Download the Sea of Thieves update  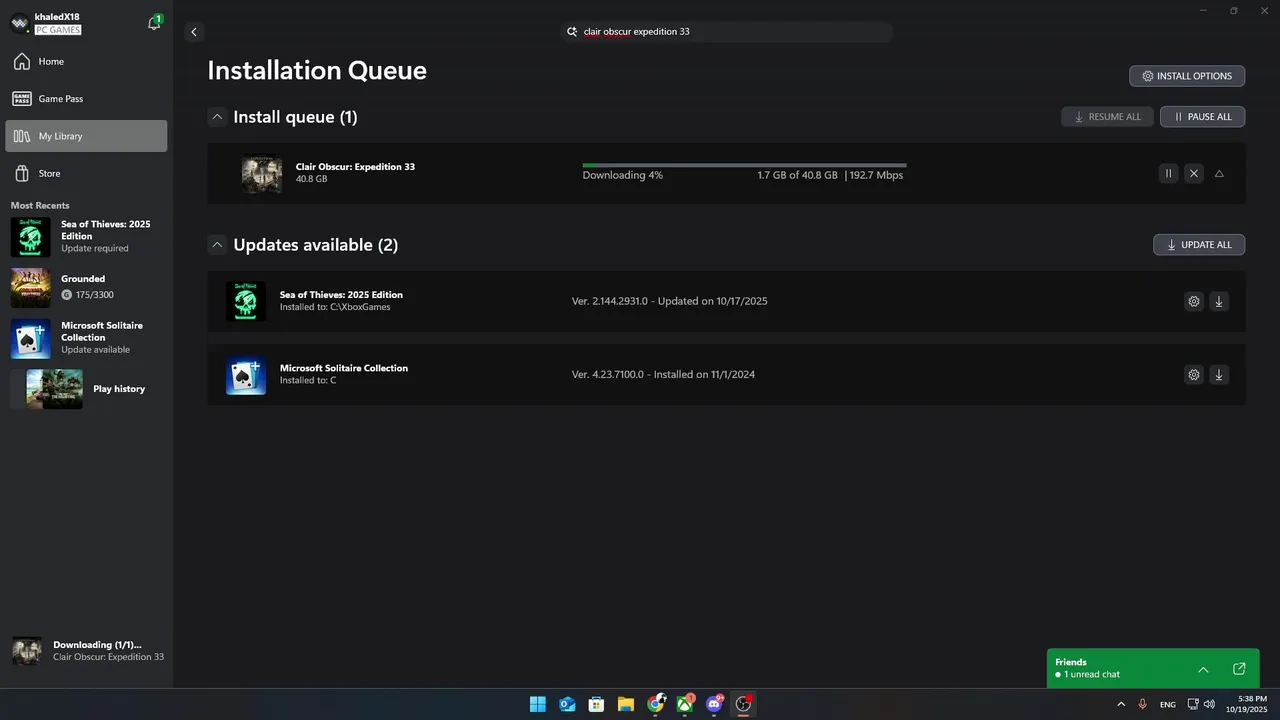point(1219,301)
